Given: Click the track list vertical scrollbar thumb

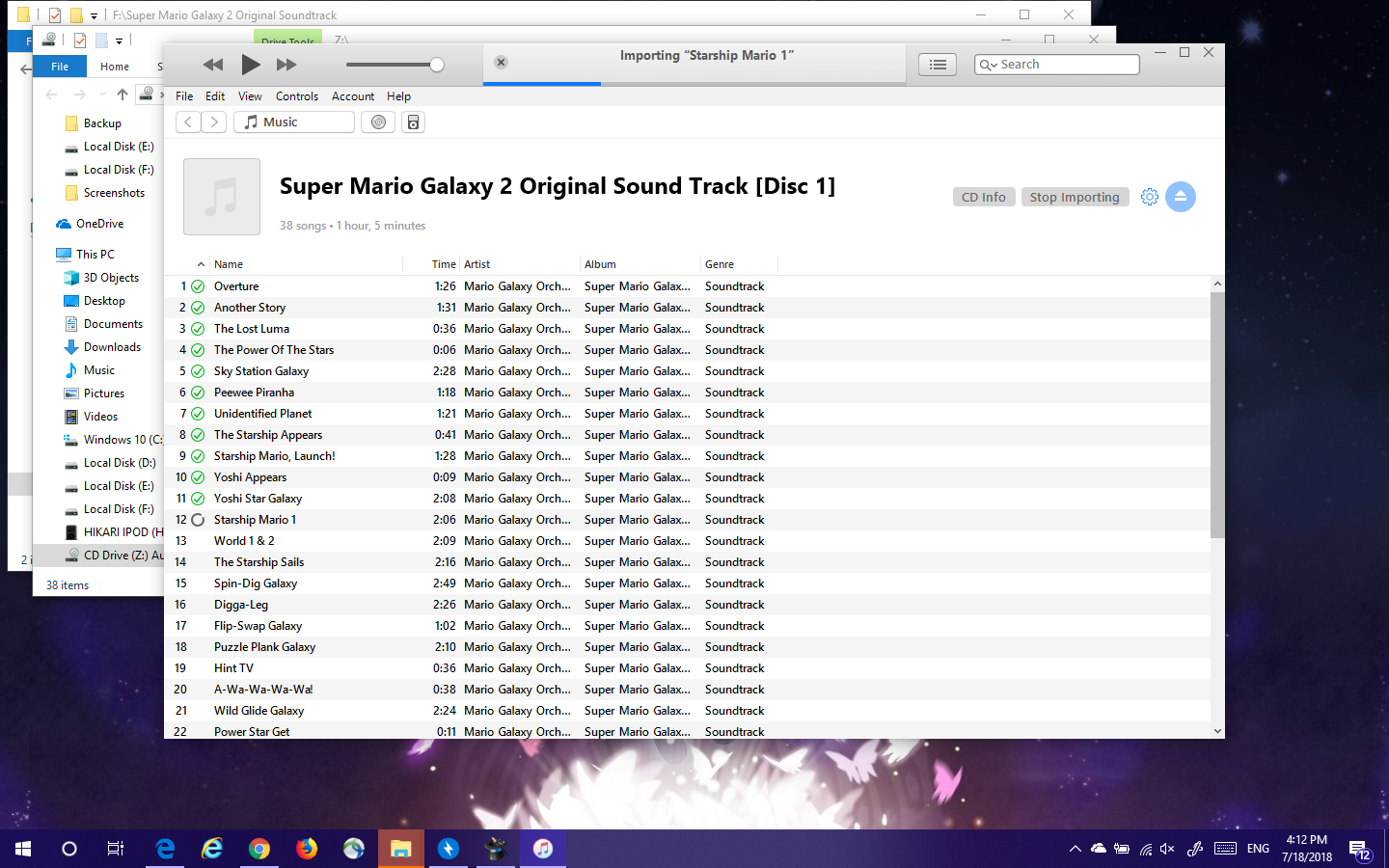Looking at the screenshot, I should click(x=1217, y=415).
